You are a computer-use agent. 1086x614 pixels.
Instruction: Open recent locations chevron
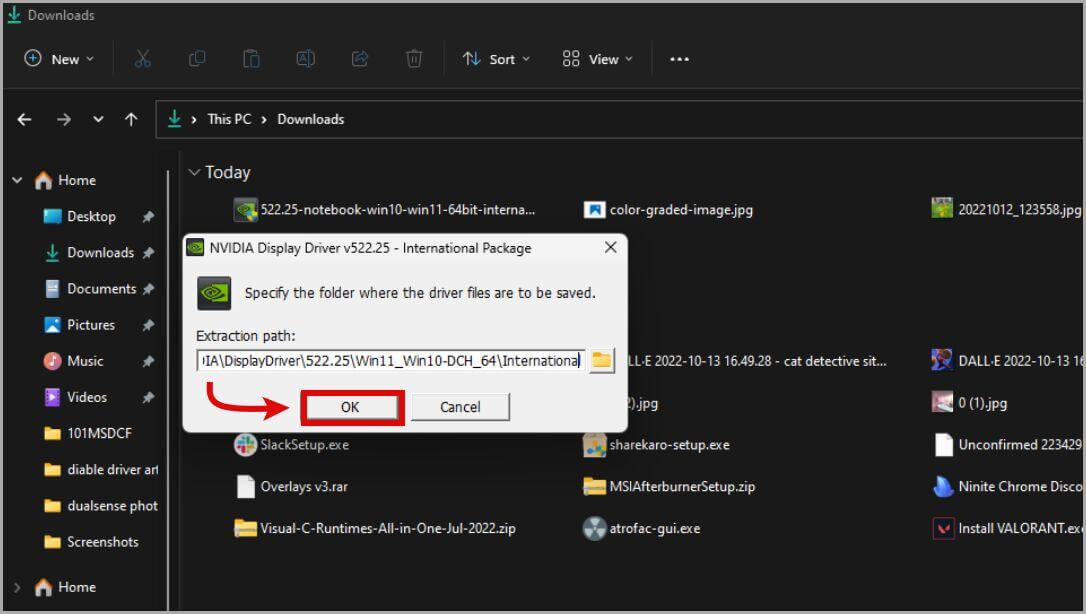98,119
